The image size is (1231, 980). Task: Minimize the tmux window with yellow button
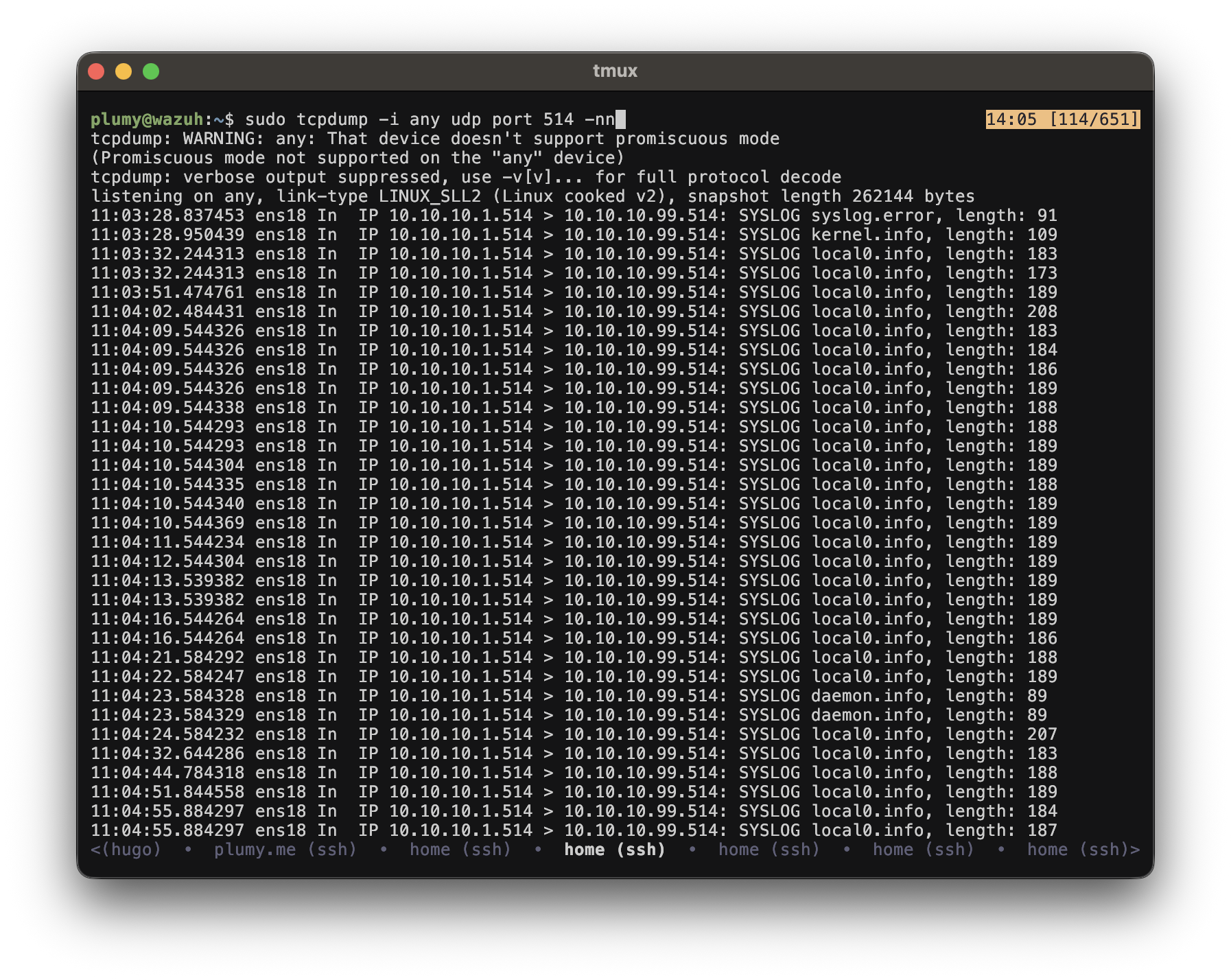coord(124,71)
